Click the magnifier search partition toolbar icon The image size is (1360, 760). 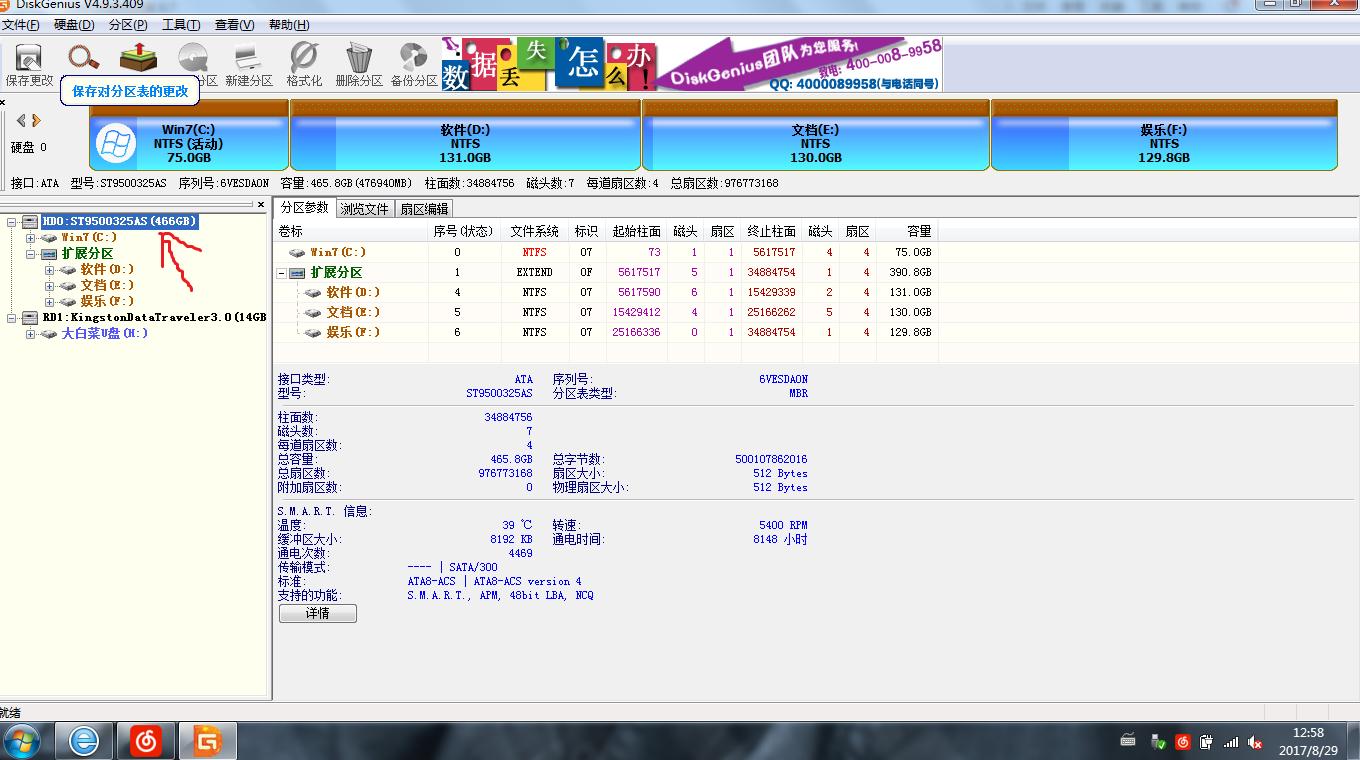click(x=84, y=58)
